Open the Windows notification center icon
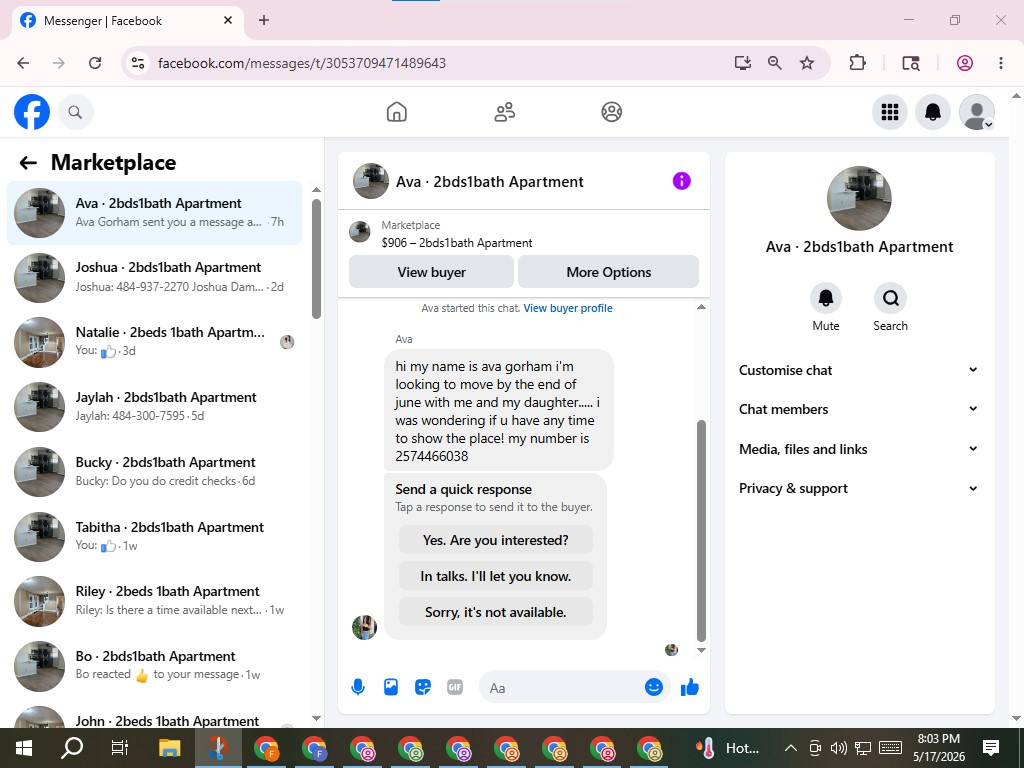The height and width of the screenshot is (768, 1024). (x=991, y=748)
